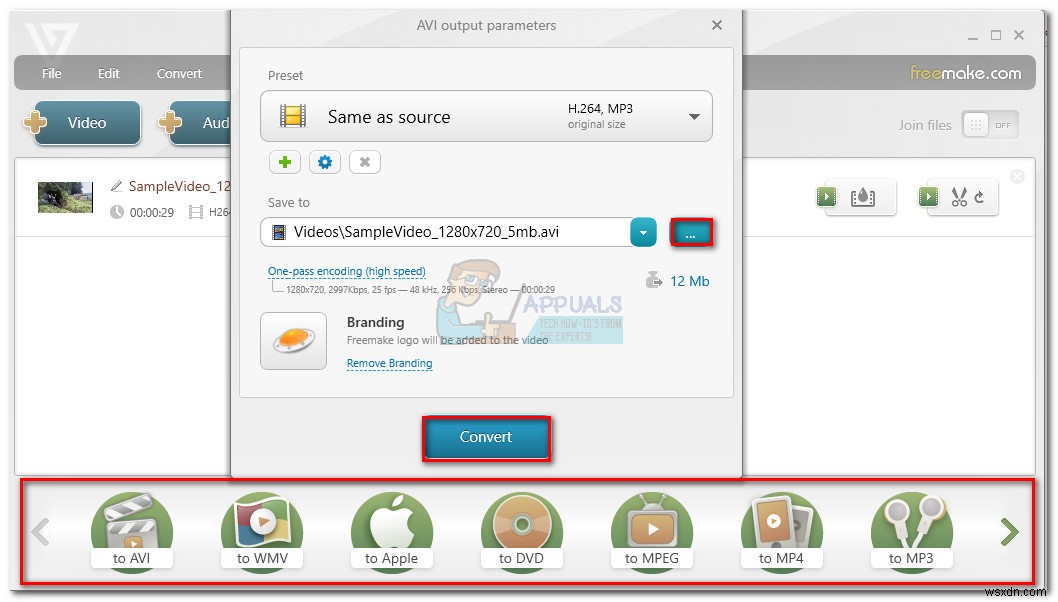Viewport: 1058px width, 602px height.
Task: Open One-pass encoding (high speed) link
Action: click(x=347, y=271)
